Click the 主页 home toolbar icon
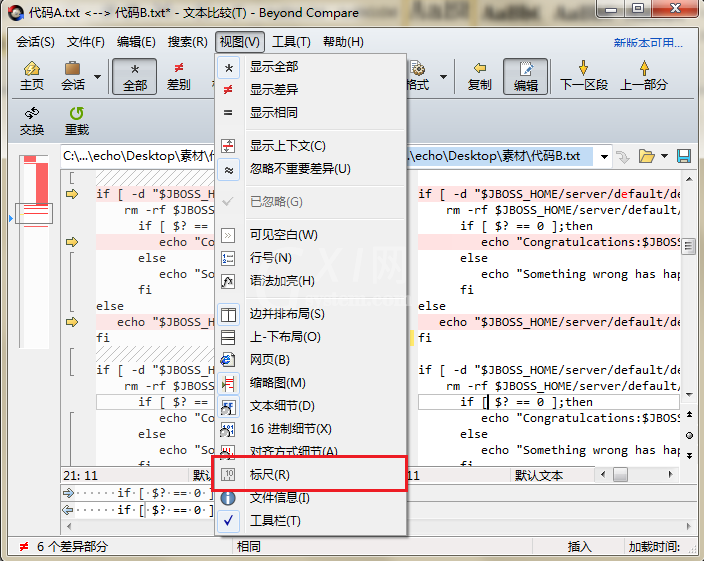Viewport: 704px width, 561px height. (x=31, y=76)
